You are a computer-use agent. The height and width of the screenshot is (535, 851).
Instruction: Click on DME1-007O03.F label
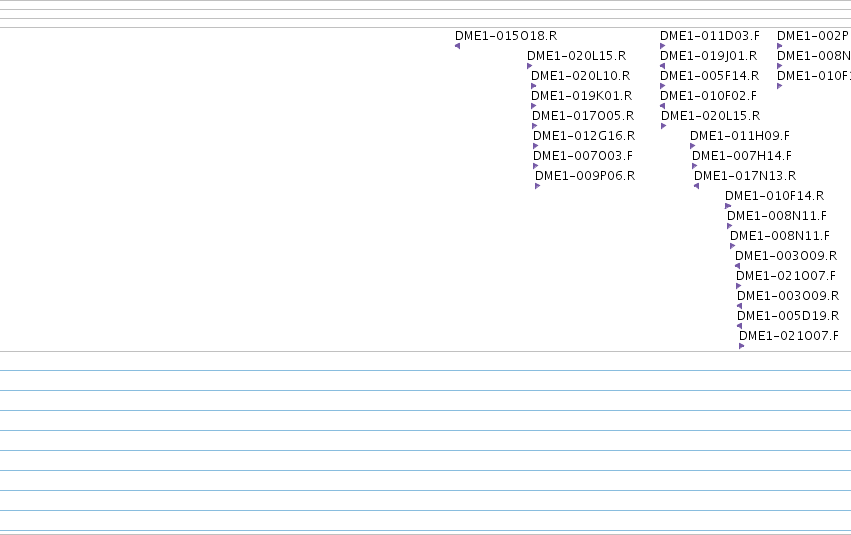583,156
